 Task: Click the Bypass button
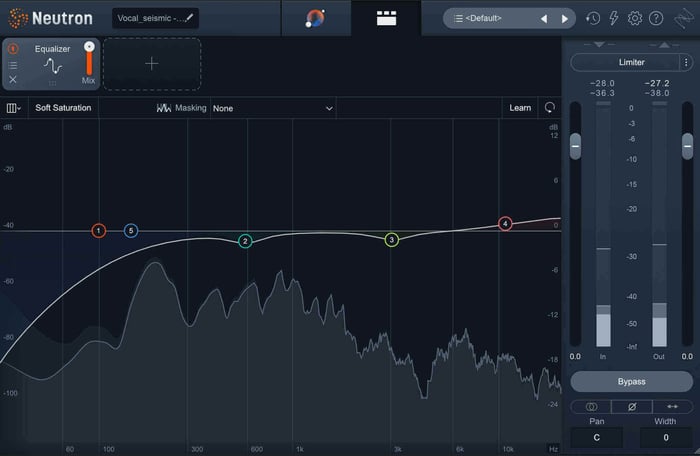(632, 382)
